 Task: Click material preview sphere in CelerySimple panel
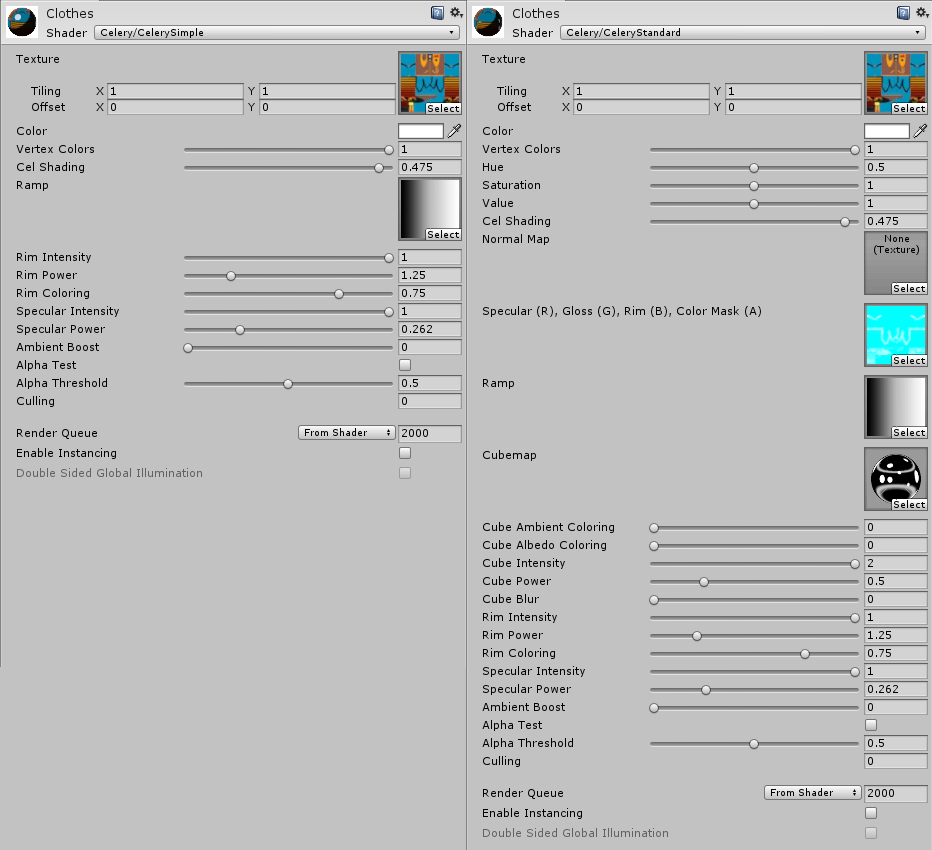(22, 23)
